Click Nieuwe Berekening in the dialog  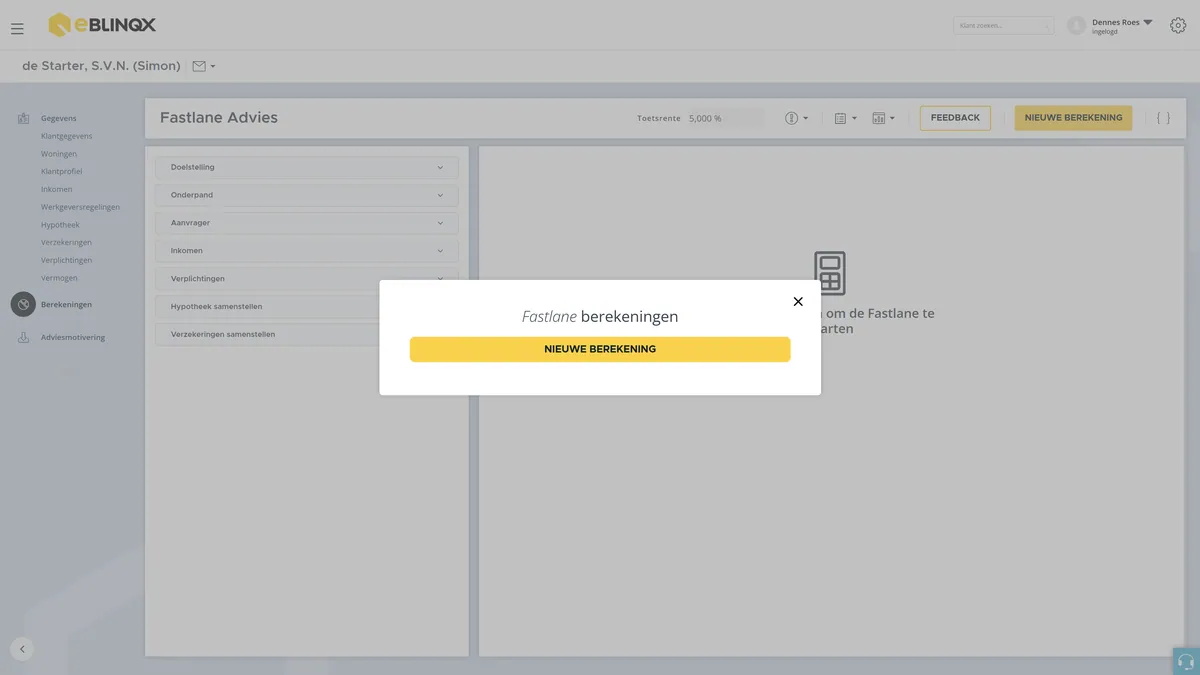[x=600, y=349]
